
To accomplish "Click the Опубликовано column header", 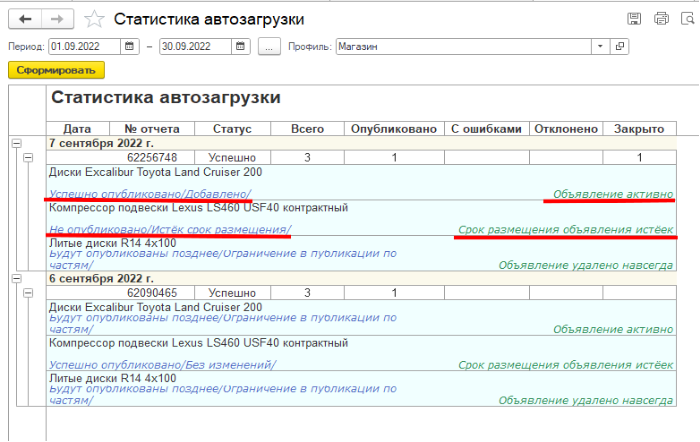I will [x=394, y=129].
